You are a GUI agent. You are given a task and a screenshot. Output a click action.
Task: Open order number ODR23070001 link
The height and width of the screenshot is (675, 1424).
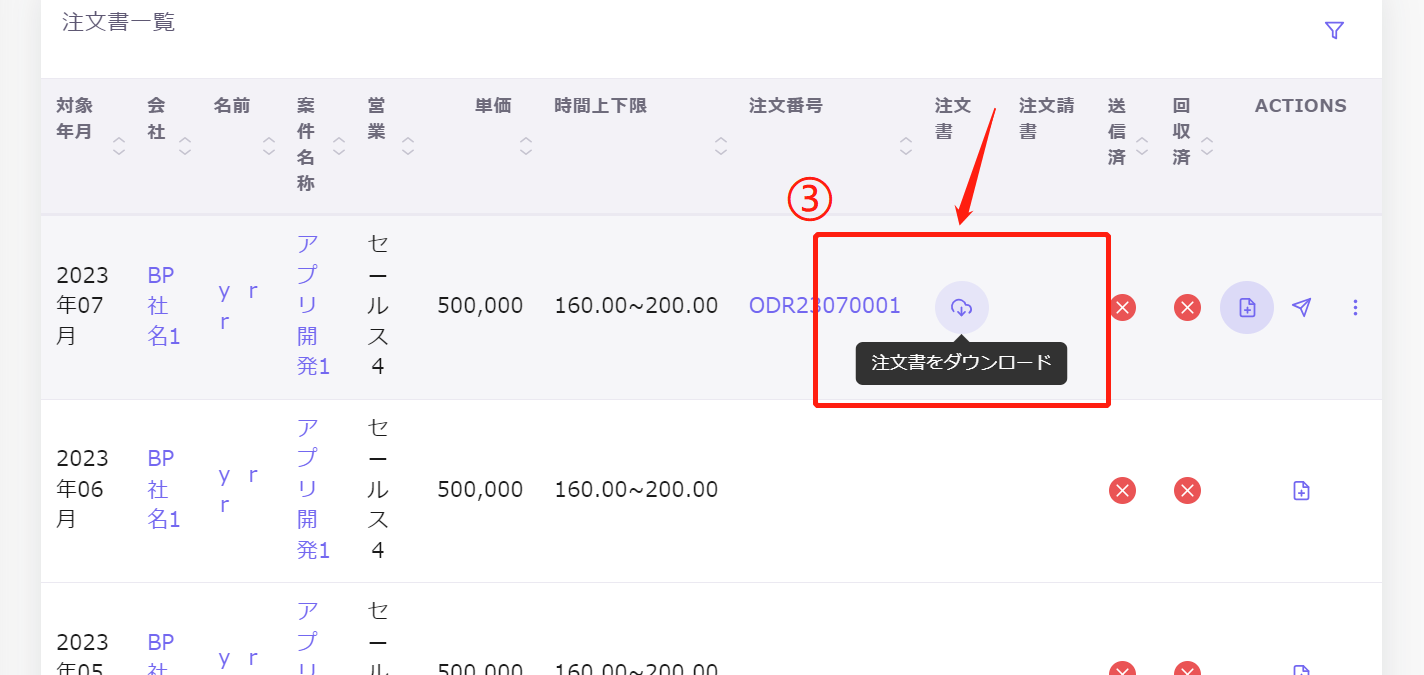824,306
